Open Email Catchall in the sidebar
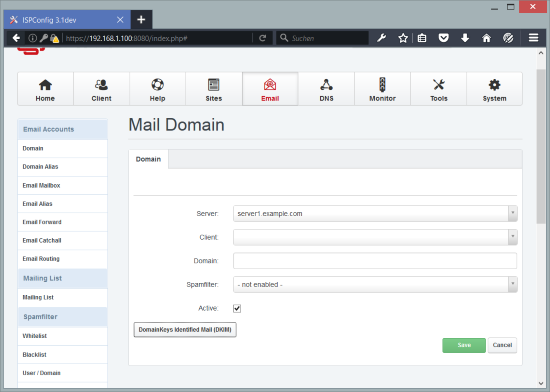The width and height of the screenshot is (550, 392). [62, 241]
